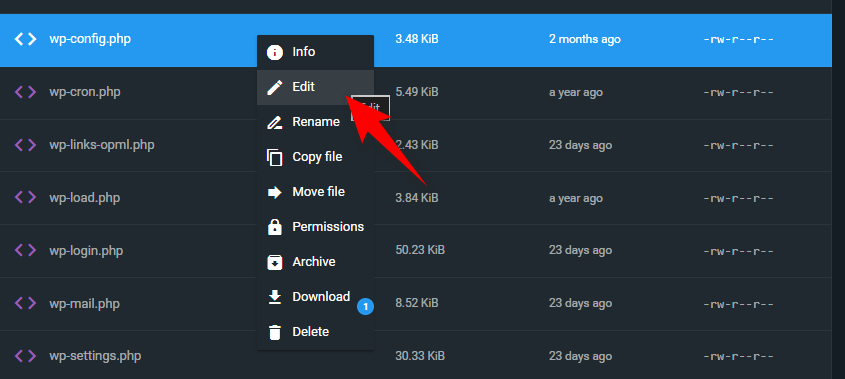Viewport: 845px width, 379px height.
Task: Click 'a year ago' in wp-load.php row
Action: click(x=576, y=198)
